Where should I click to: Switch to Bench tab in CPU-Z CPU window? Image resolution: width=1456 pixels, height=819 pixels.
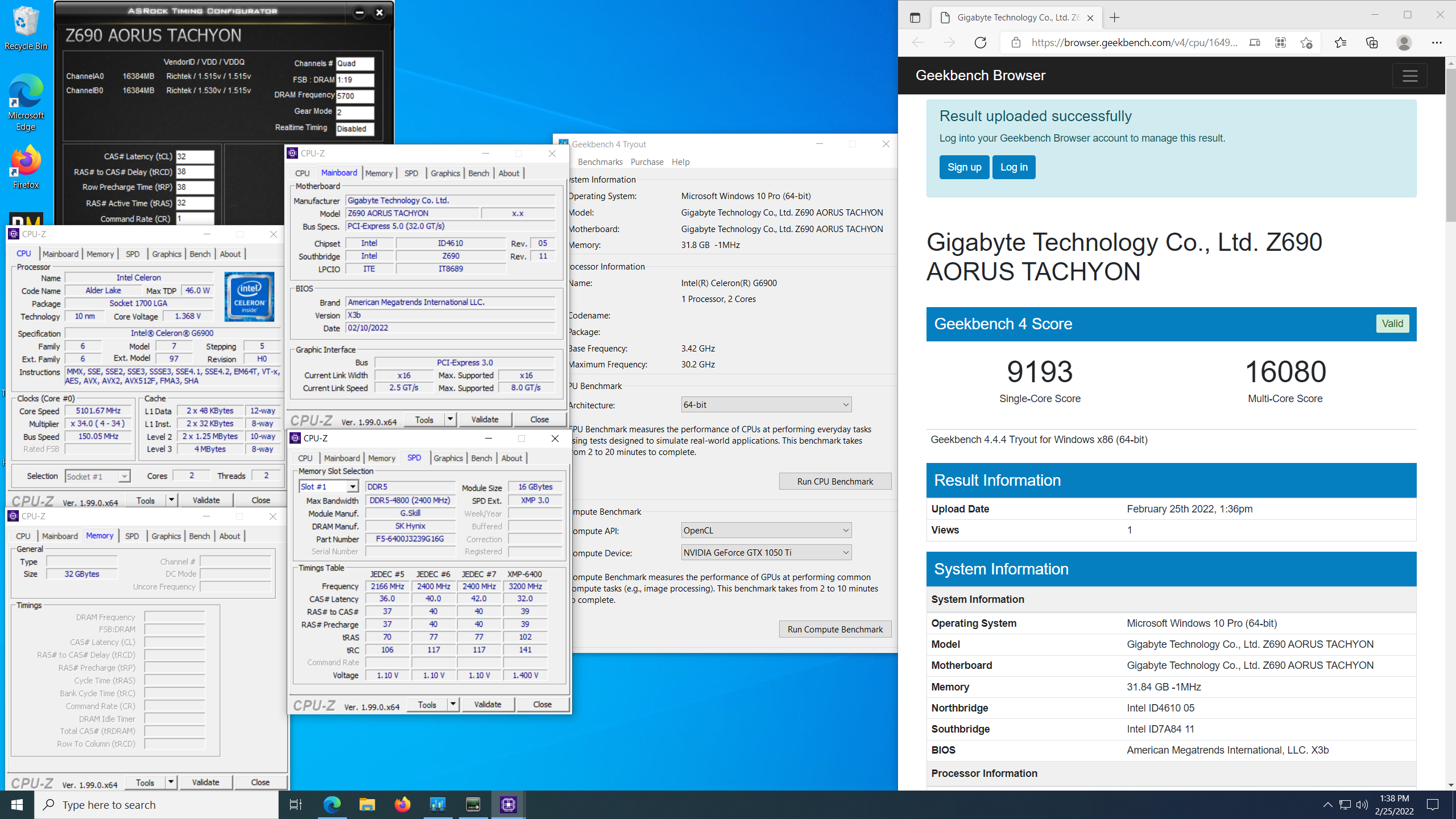pyautogui.click(x=200, y=254)
